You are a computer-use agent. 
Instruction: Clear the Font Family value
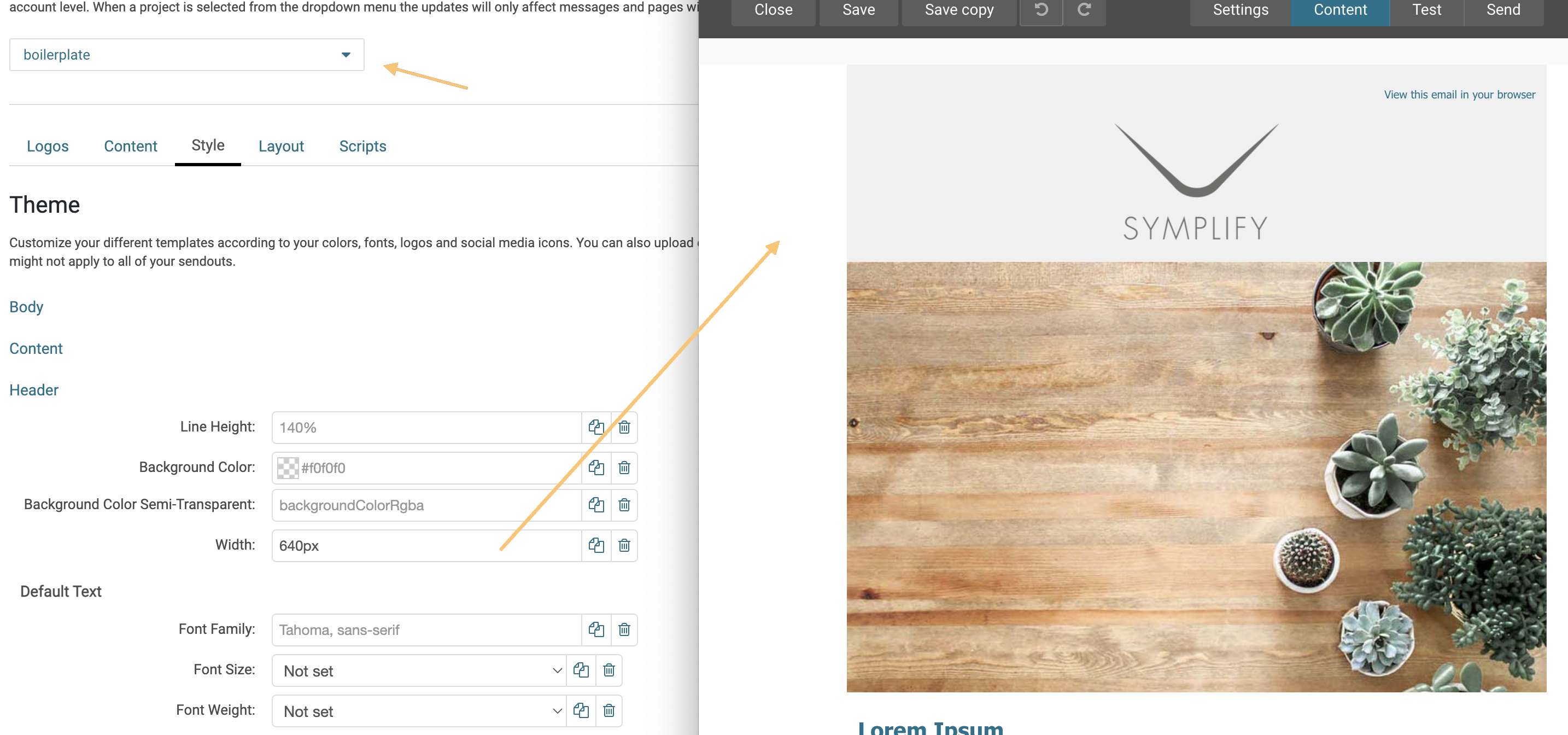click(x=624, y=630)
